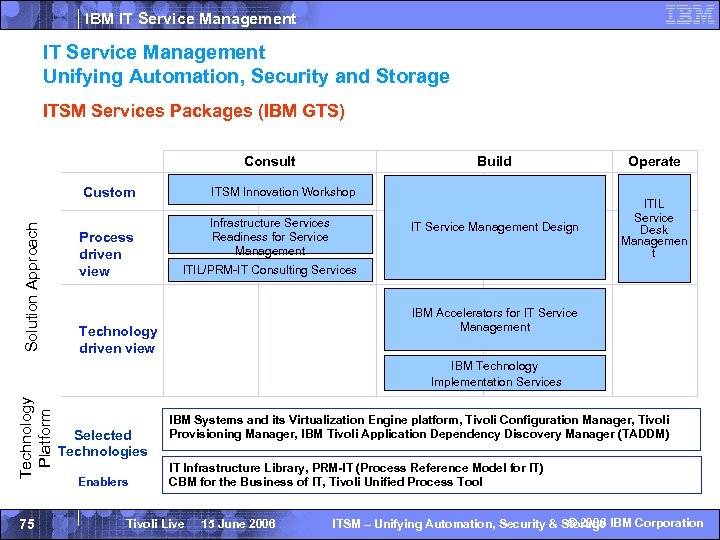The image size is (720, 540).
Task: Select the ITSM Innovation Workshop box
Action: pyautogui.click(x=270, y=189)
